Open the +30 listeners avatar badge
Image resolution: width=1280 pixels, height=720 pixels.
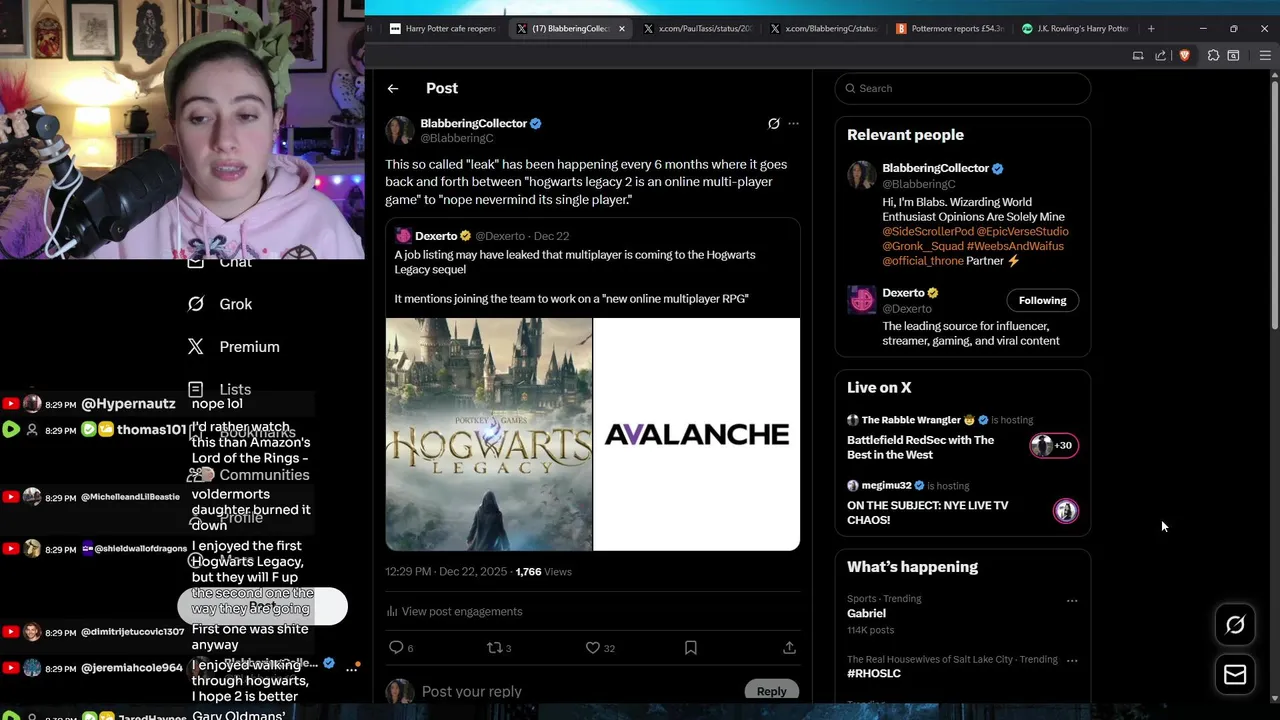pos(1053,446)
